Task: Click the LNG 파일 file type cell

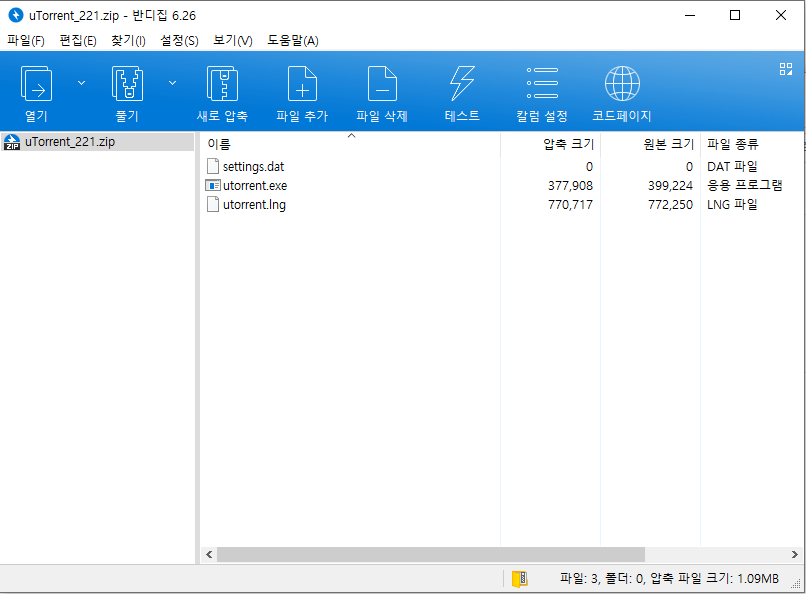Action: (x=732, y=205)
